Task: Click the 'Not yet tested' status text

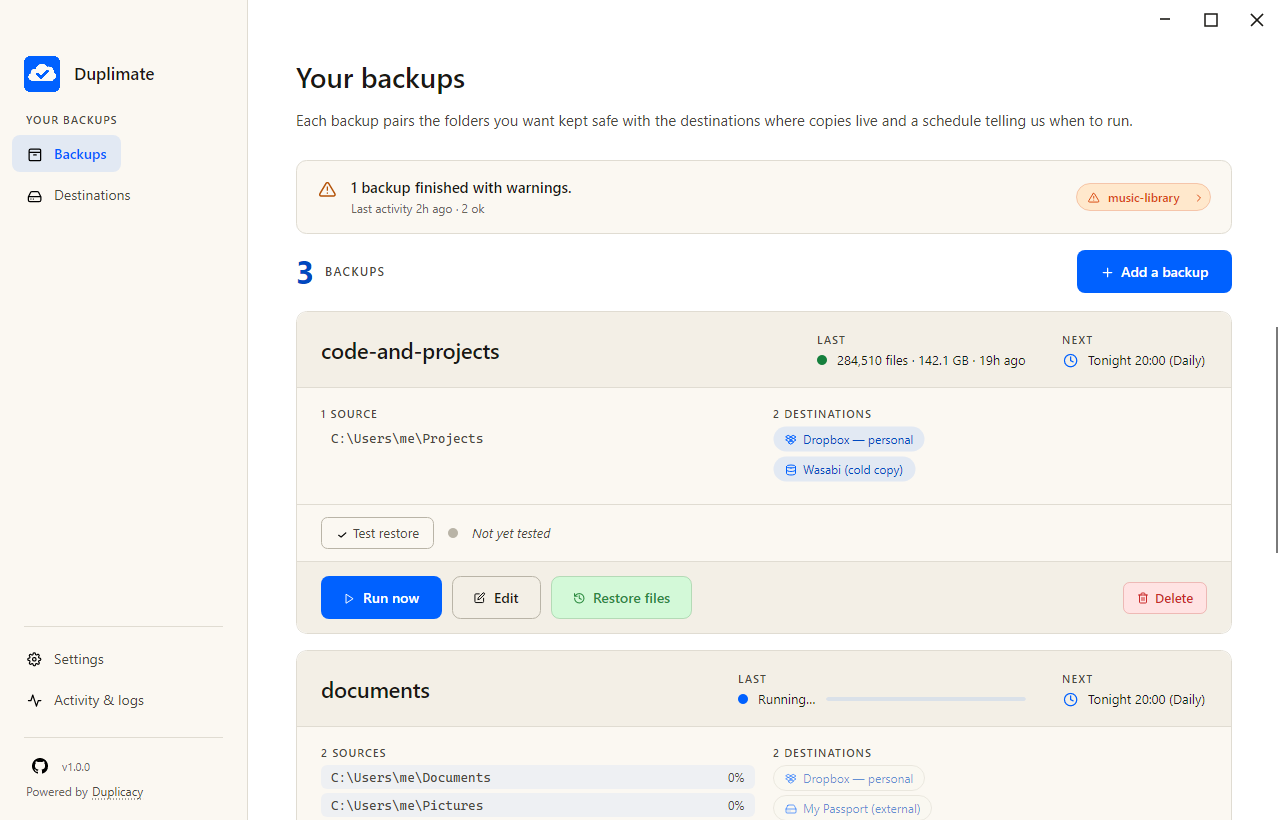Action: coord(511,533)
